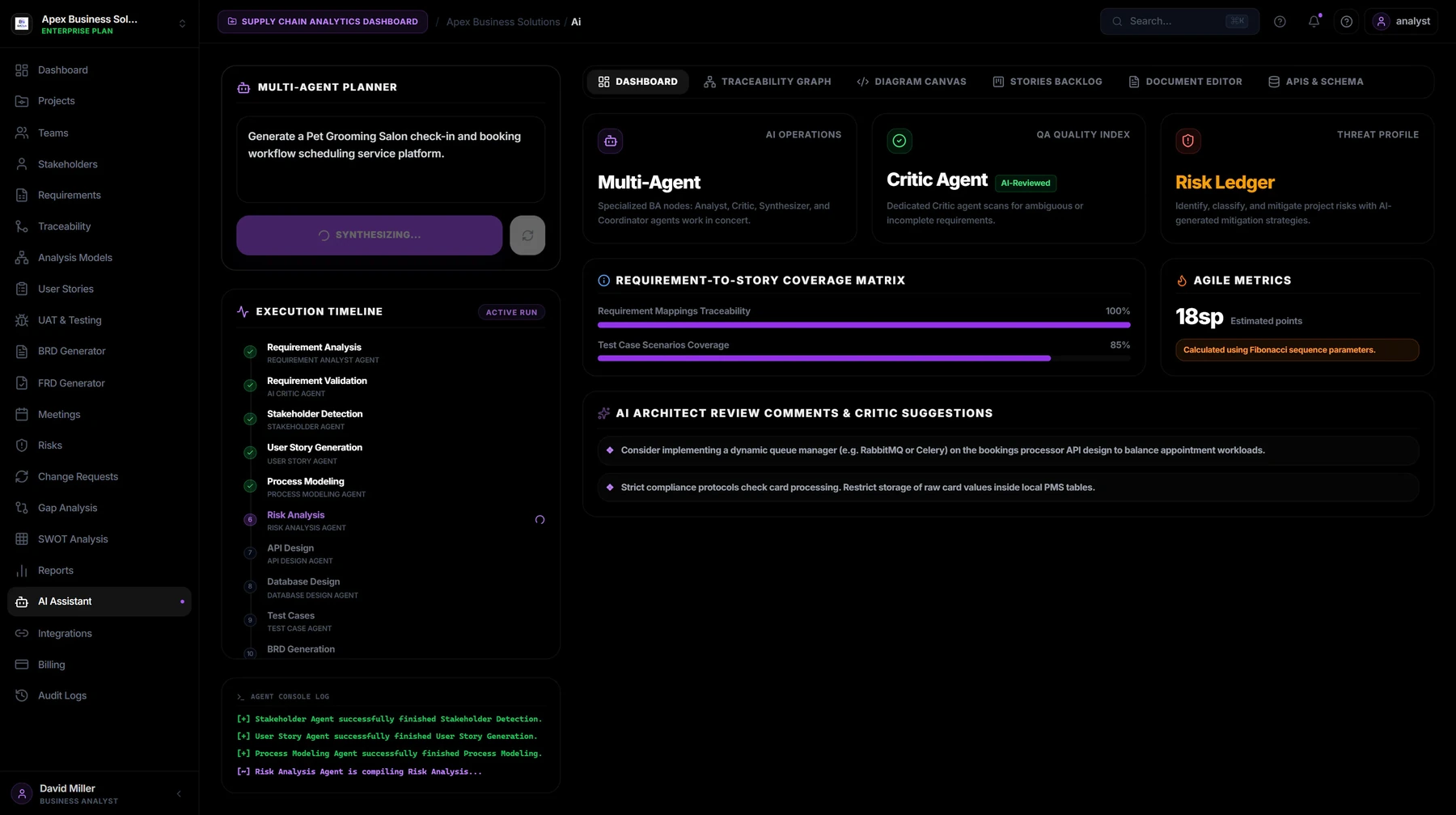The width and height of the screenshot is (1456, 815).
Task: Open the analyst user menu
Action: pyautogui.click(x=1402, y=22)
